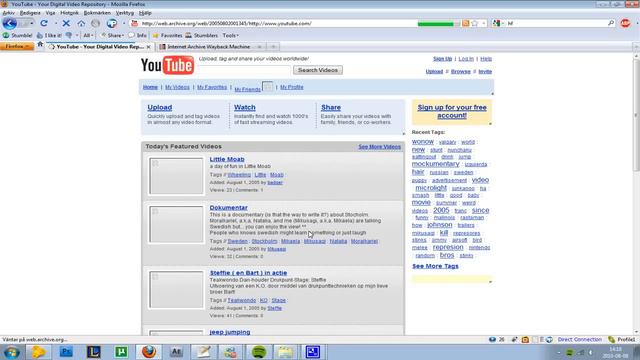Open the Windows Start orb
The height and width of the screenshot is (360, 640).
11,352
